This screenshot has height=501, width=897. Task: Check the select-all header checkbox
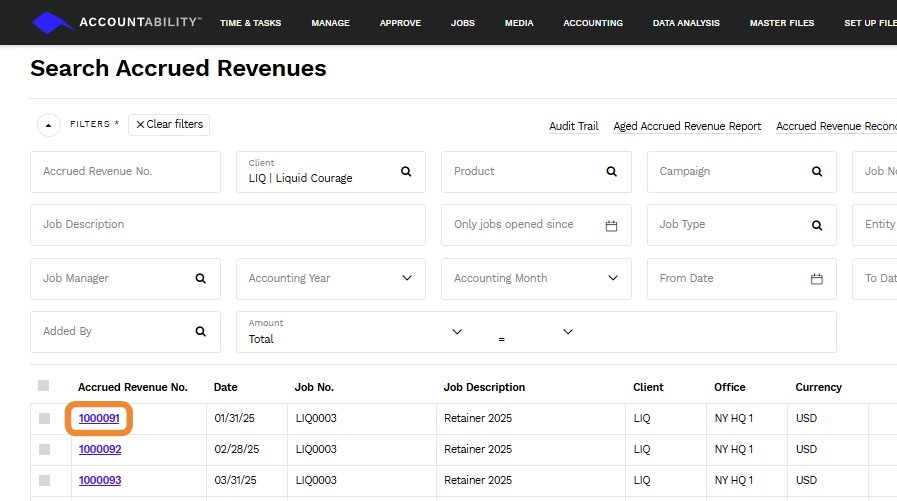[x=43, y=386]
